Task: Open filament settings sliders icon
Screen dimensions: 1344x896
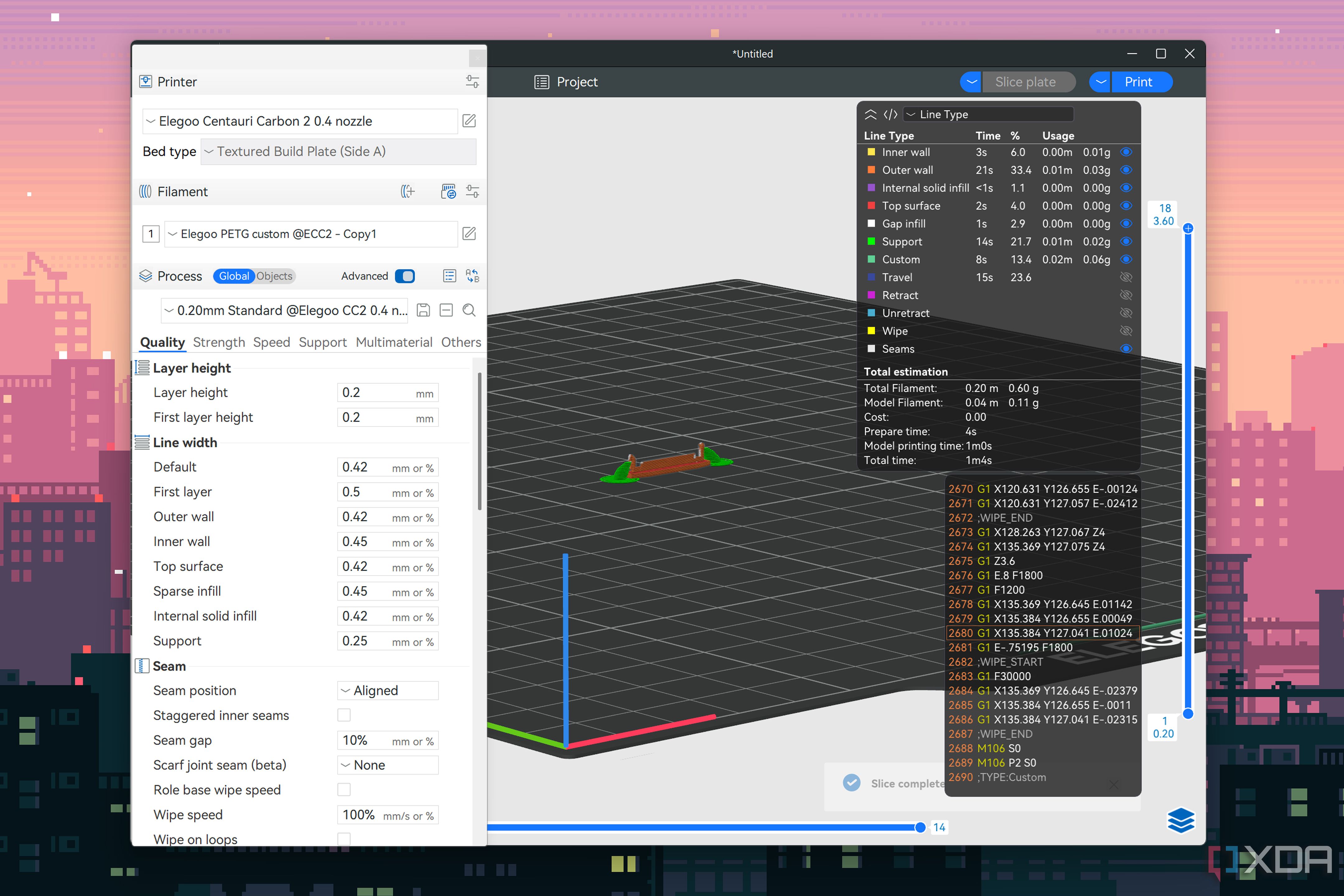Action: [x=472, y=191]
